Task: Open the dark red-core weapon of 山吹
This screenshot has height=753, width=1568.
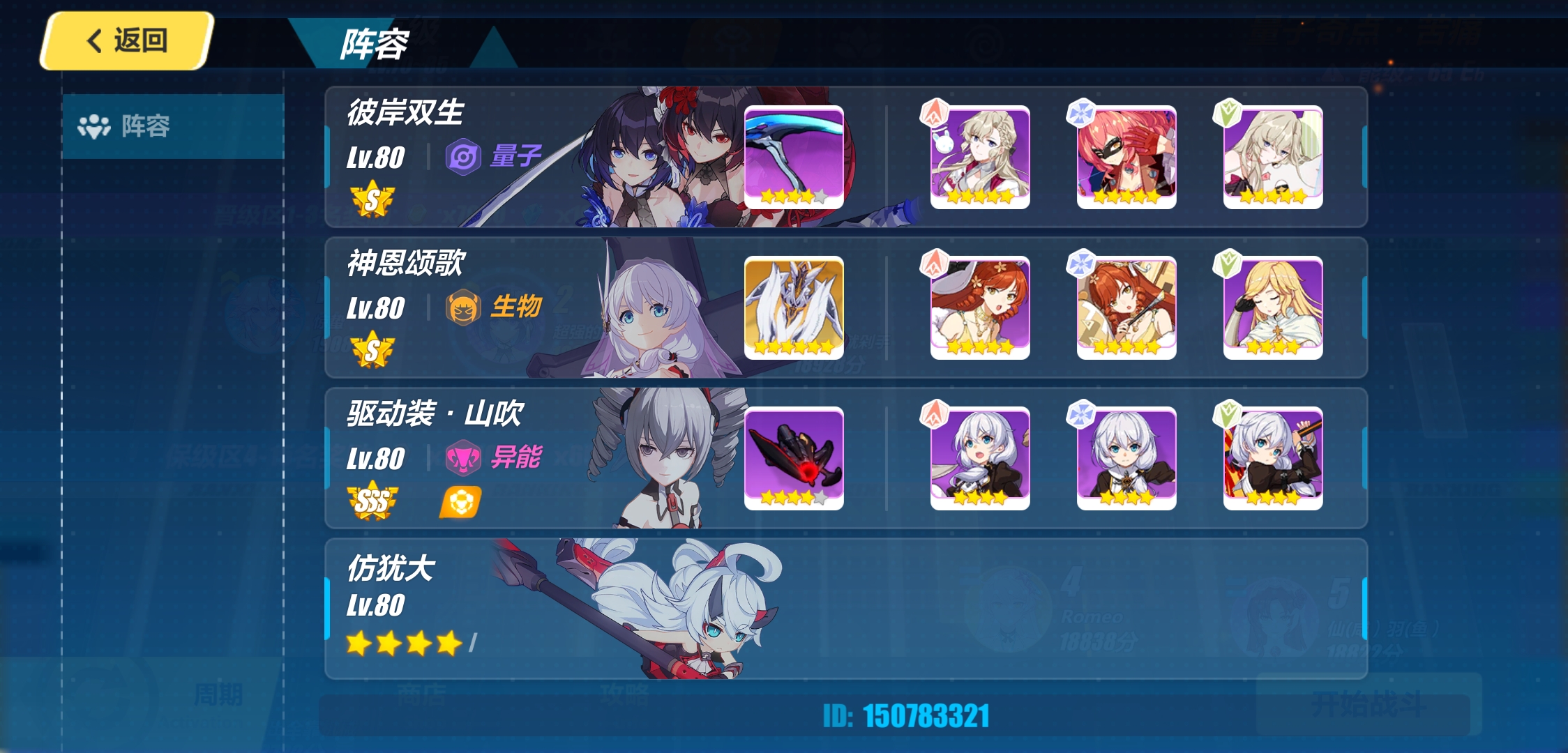Action: 794,459
